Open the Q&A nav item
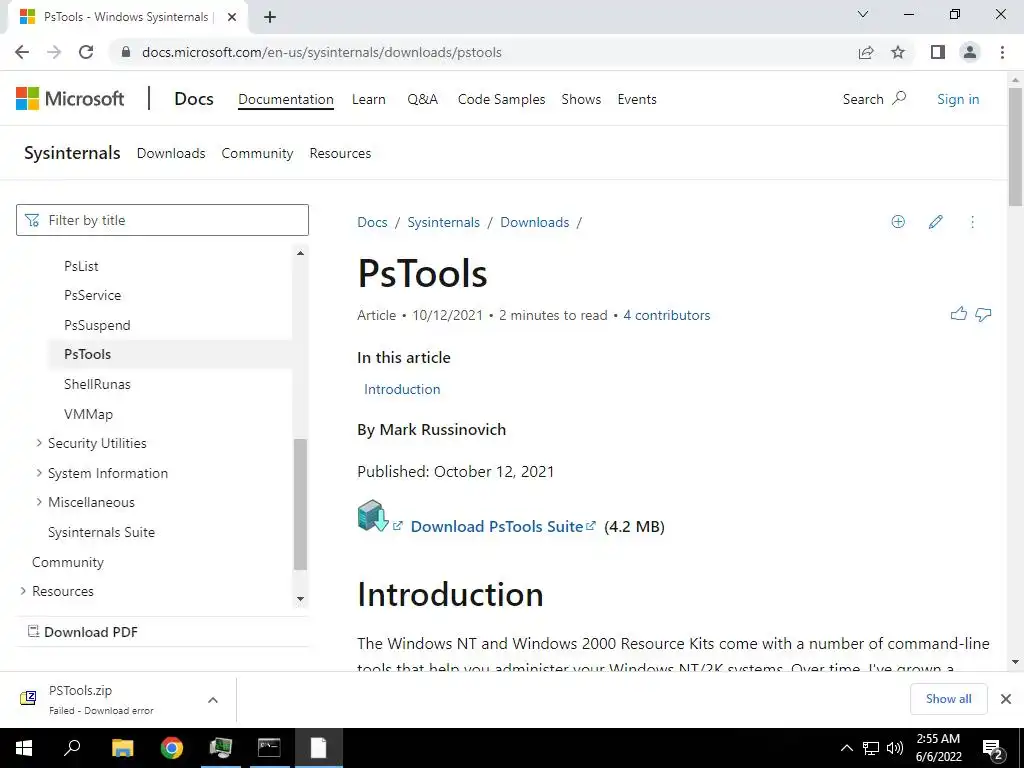 [x=423, y=99]
